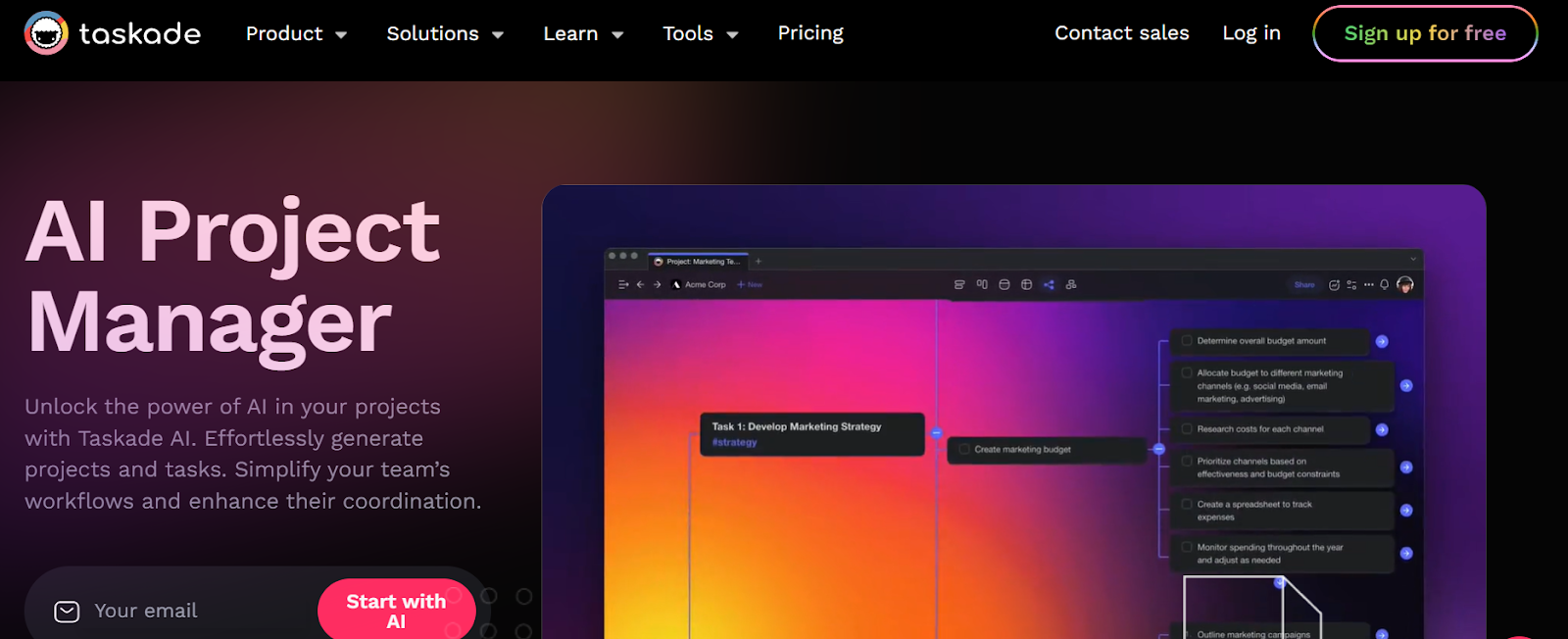1568x639 pixels.
Task: Select the org chart view icon
Action: coord(1071,285)
